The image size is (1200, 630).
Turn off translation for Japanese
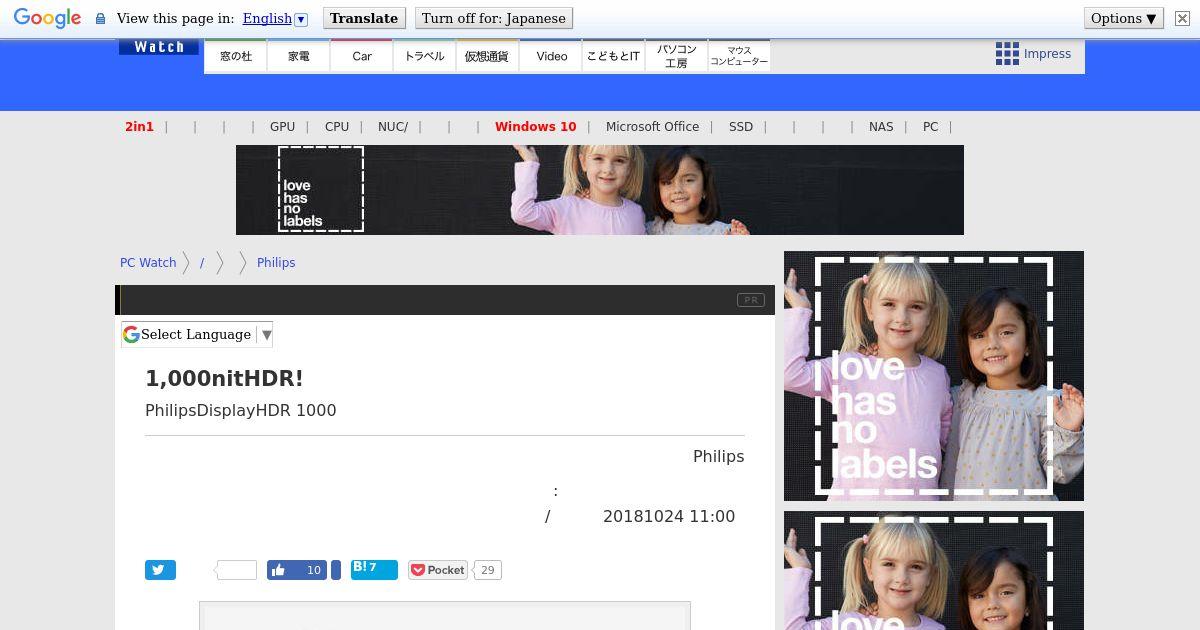(x=494, y=18)
